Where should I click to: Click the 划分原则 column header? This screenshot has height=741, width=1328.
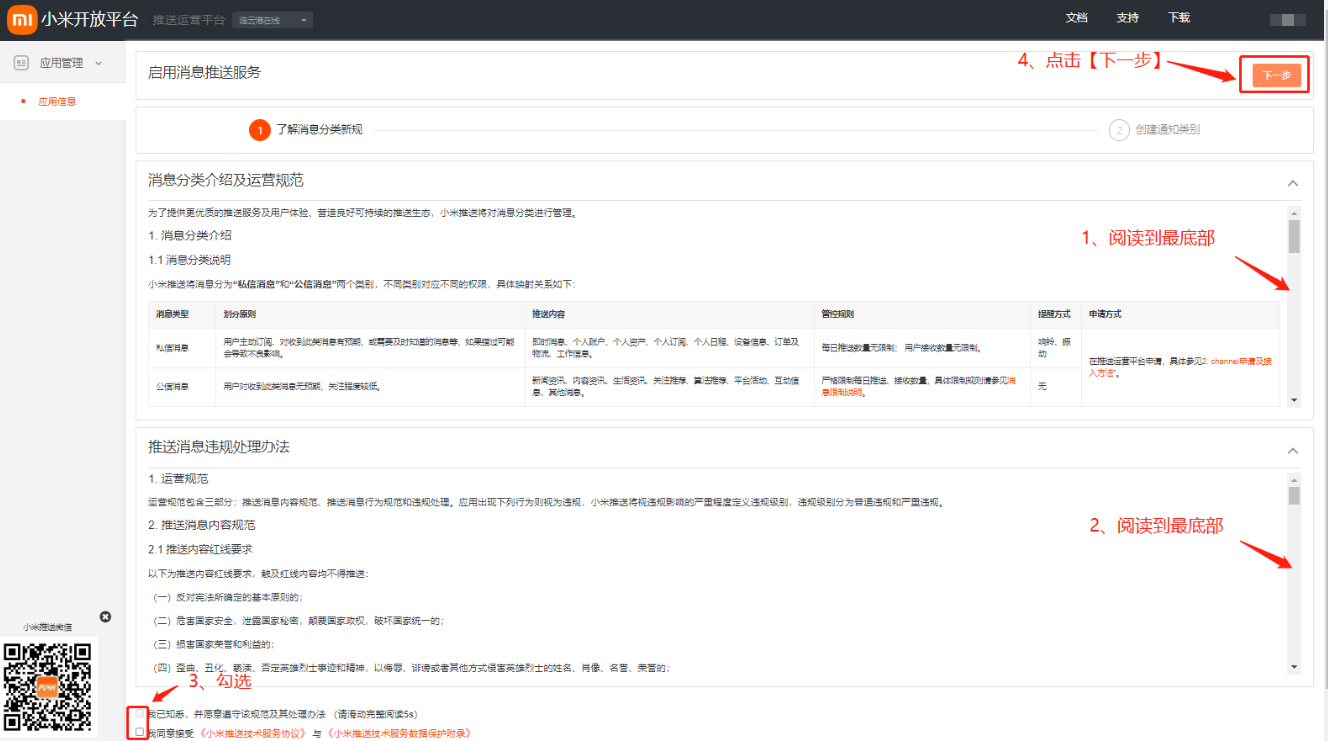click(241, 314)
